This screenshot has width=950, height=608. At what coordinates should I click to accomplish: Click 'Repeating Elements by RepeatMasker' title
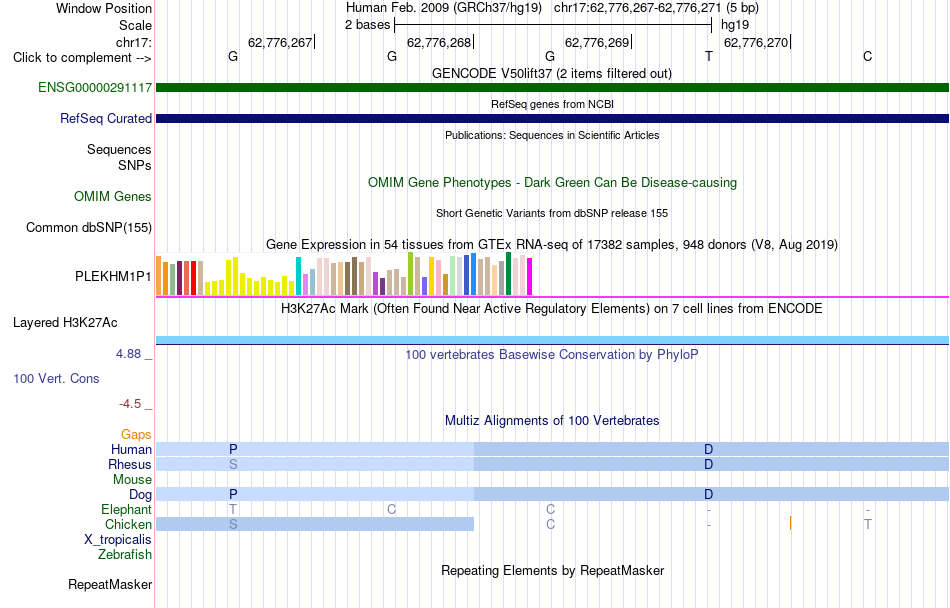[553, 570]
